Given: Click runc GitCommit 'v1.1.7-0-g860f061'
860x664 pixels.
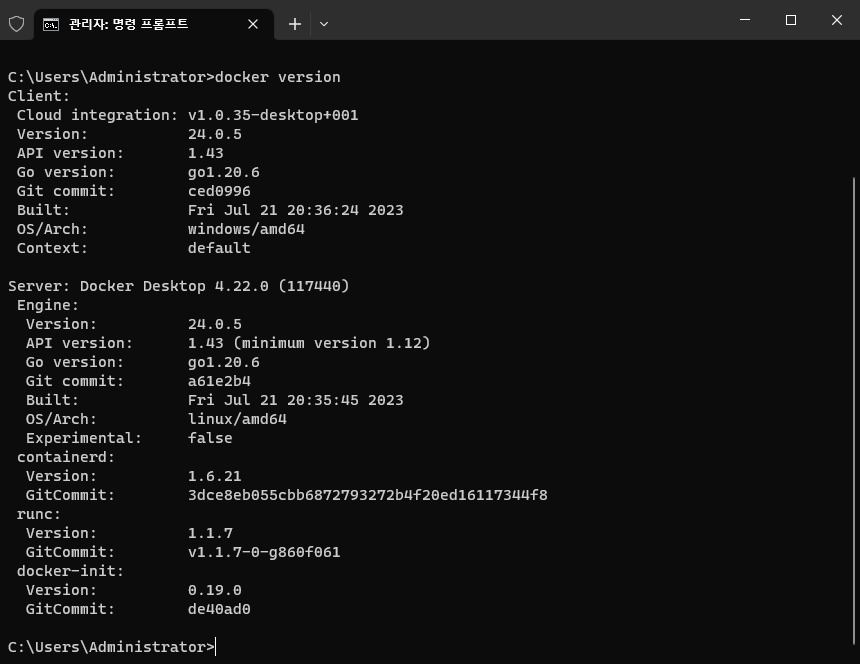Looking at the screenshot, I should click(264, 552).
